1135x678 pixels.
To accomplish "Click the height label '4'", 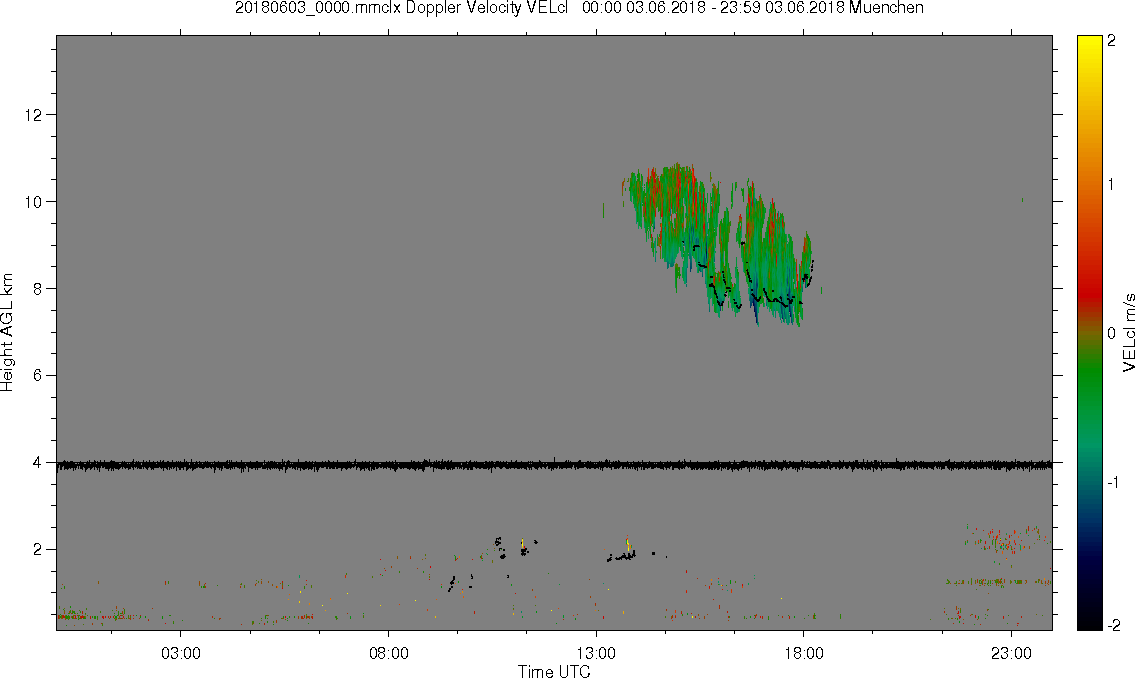I will coord(37,462).
